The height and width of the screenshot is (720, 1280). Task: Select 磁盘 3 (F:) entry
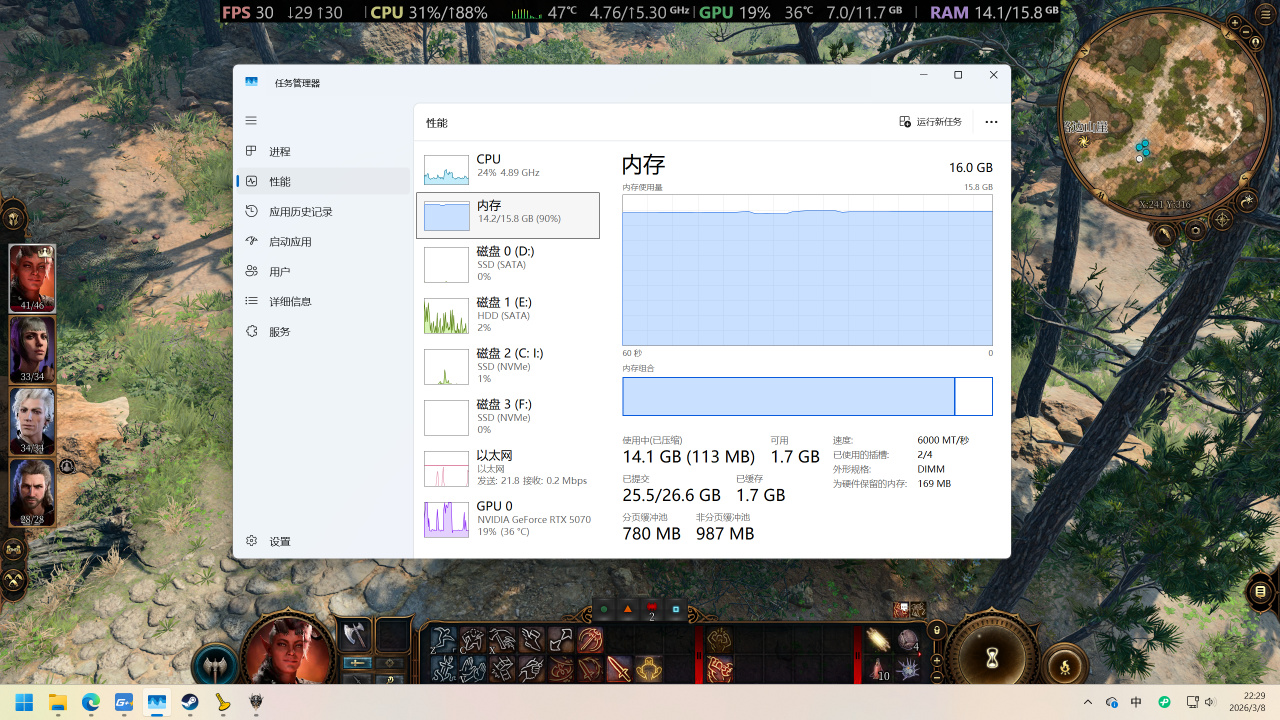pyautogui.click(x=508, y=417)
